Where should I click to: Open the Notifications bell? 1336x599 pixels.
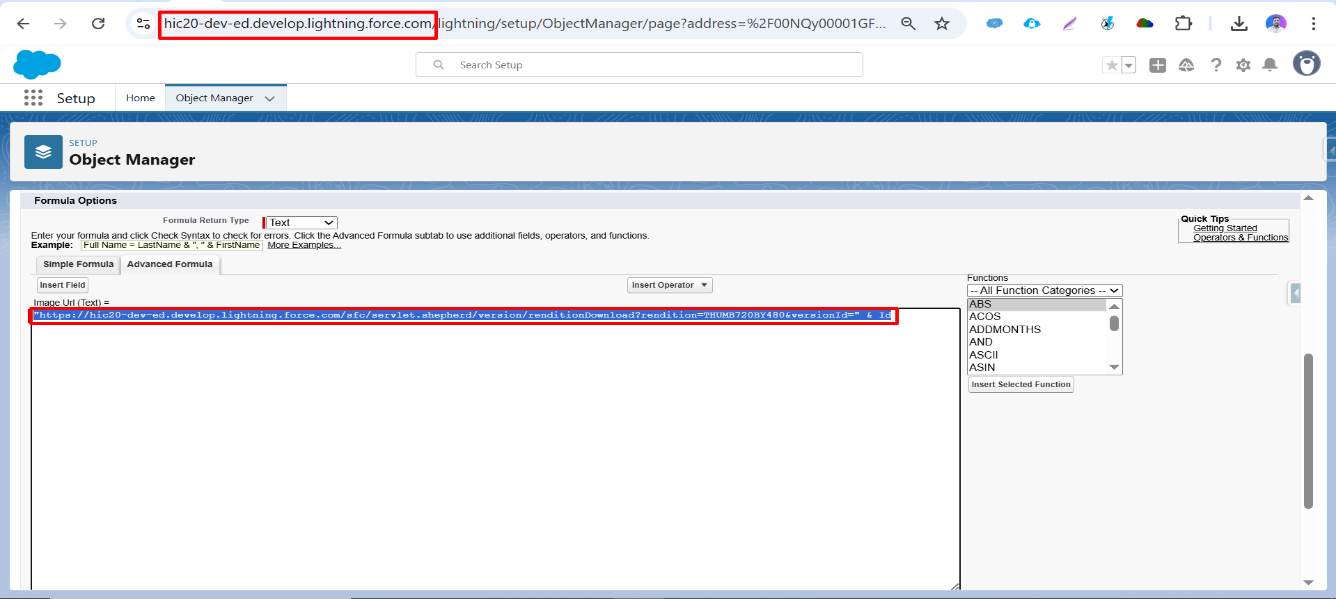(x=1270, y=65)
